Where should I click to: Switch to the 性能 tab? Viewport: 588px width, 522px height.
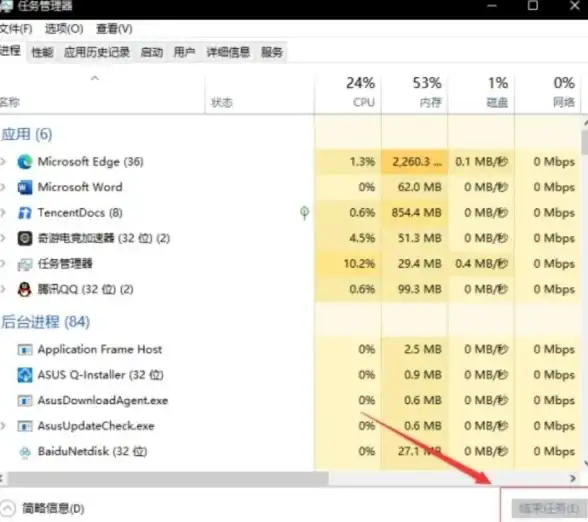pos(42,52)
